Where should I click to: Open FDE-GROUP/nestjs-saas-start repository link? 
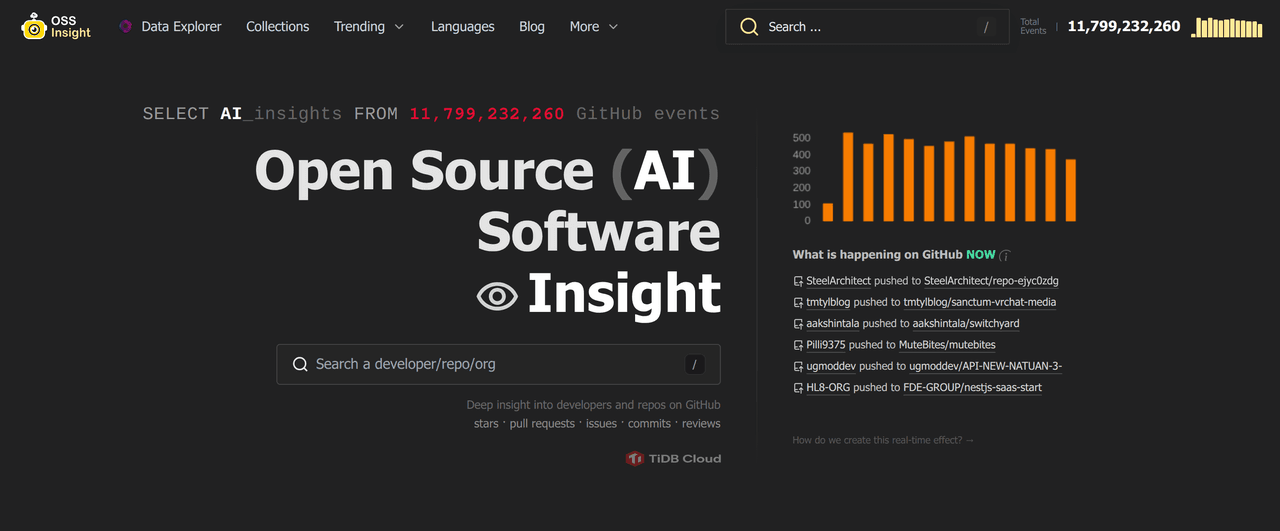point(973,388)
